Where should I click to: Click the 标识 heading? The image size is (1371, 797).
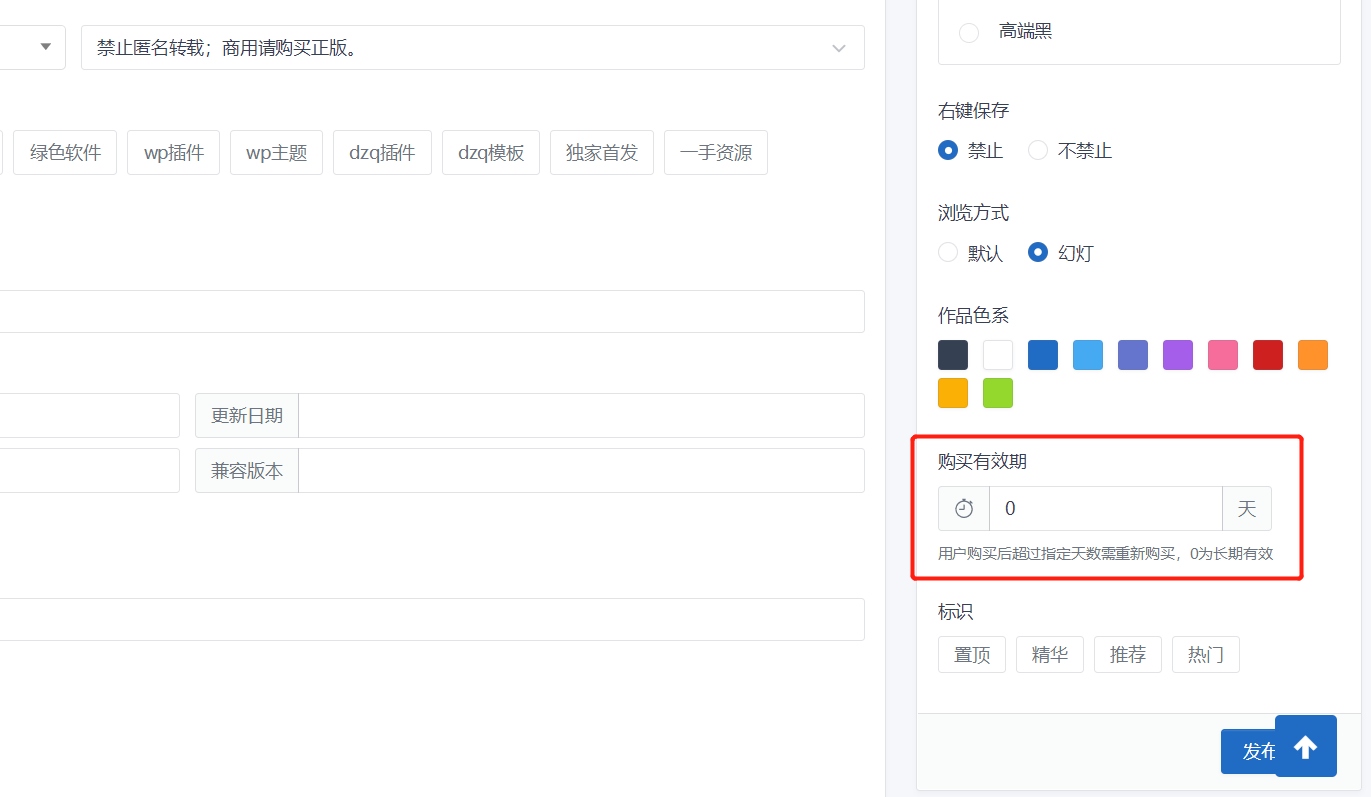[x=956, y=611]
